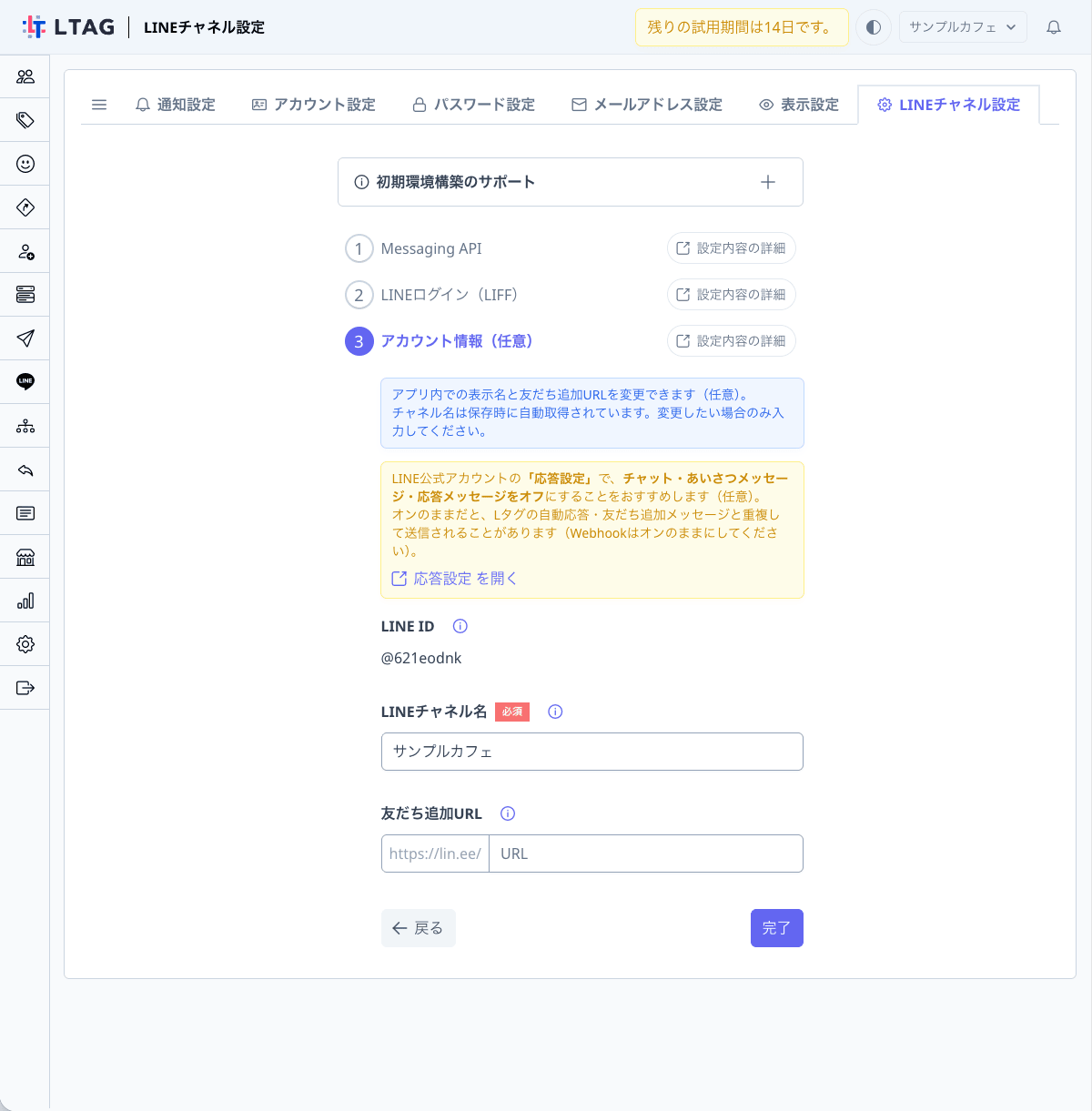Open the tags sidebar icon
This screenshot has width=1092, height=1111.
point(25,120)
